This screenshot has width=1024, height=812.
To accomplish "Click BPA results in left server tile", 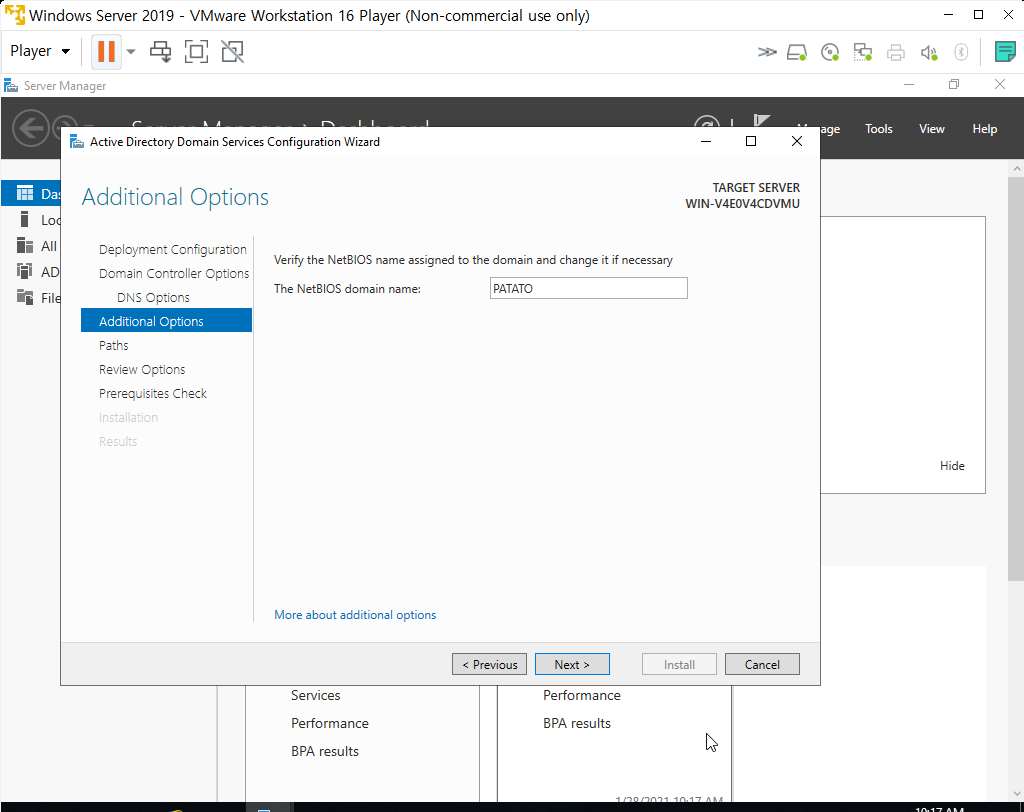I will pyautogui.click(x=325, y=751).
